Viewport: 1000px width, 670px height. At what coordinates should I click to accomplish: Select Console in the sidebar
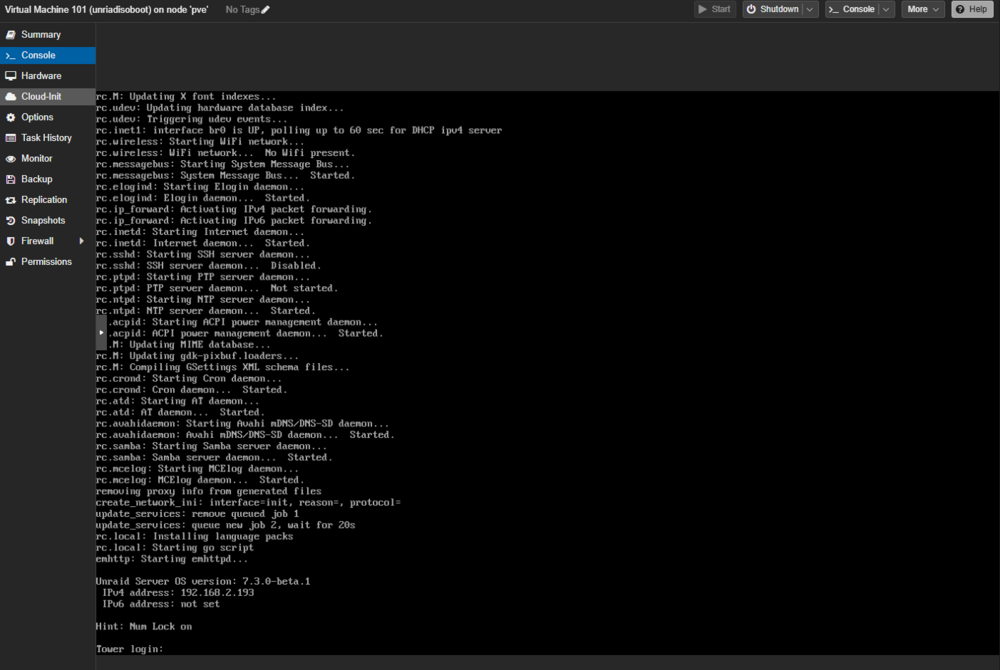[x=48, y=55]
